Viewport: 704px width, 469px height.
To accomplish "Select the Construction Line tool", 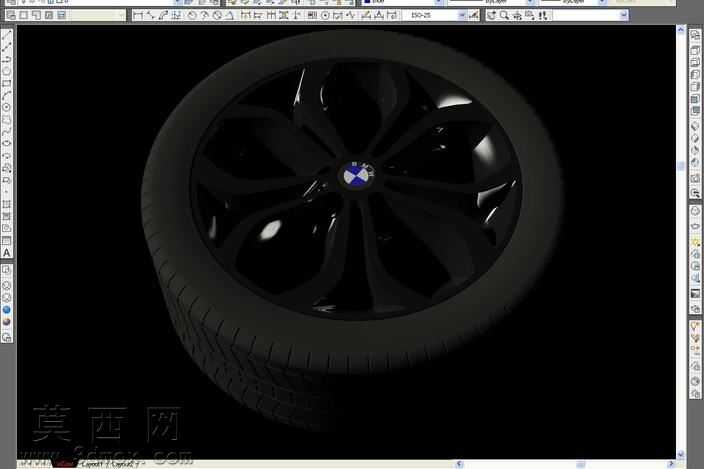I will click(7, 48).
